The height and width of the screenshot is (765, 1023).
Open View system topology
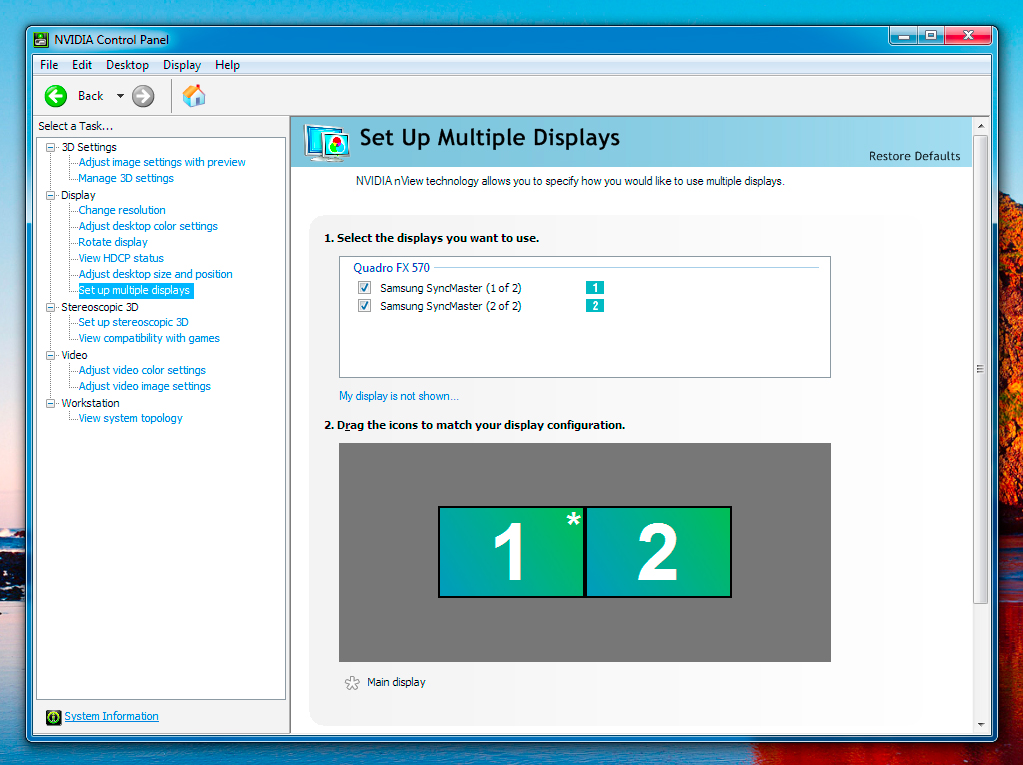[x=130, y=418]
